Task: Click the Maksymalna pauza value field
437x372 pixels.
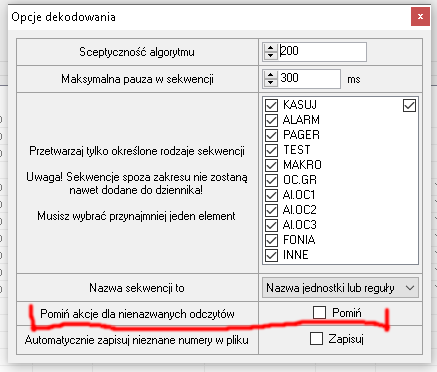Action: (x=308, y=79)
